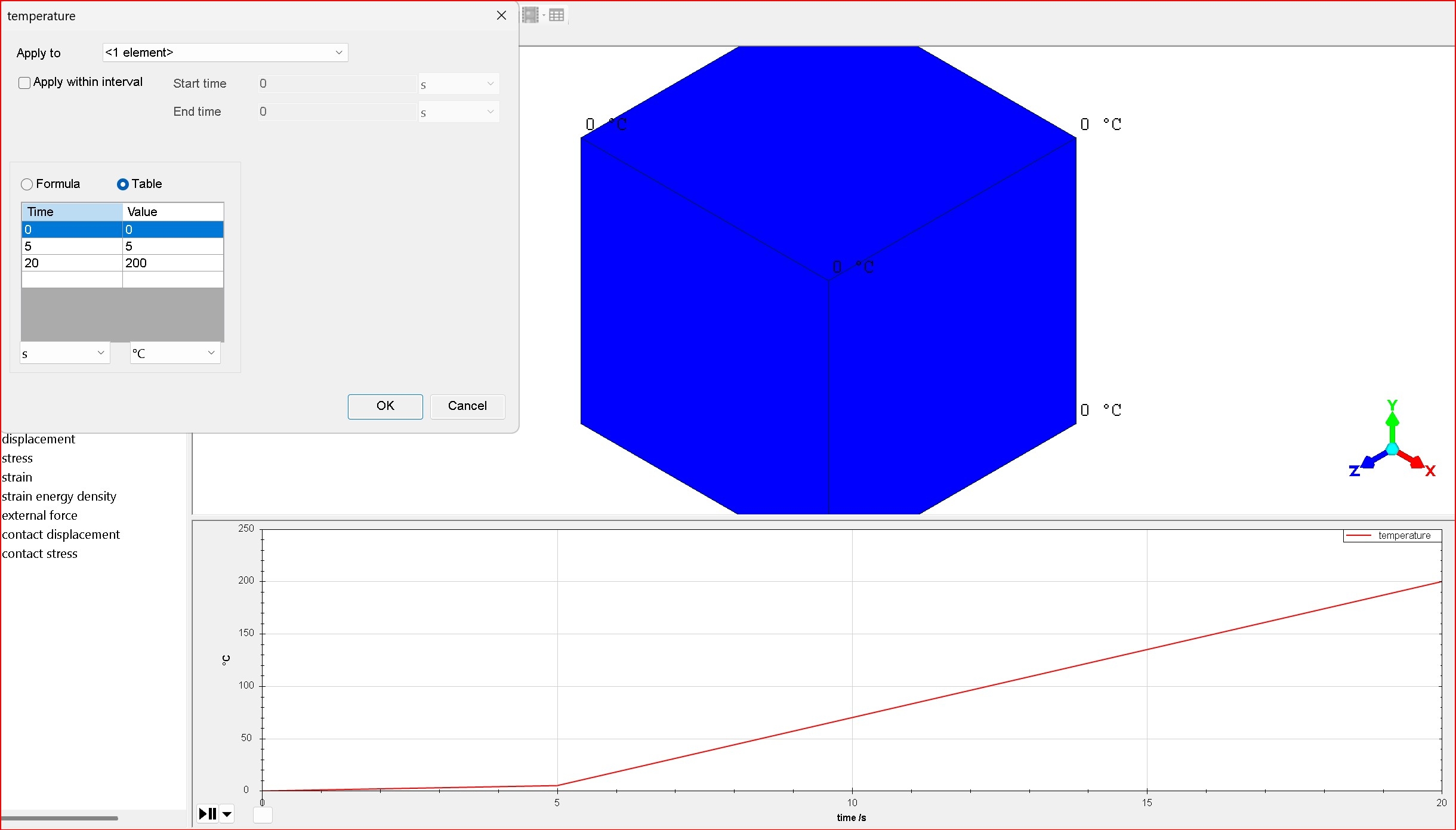
Task: Enable the Apply within interval checkbox
Action: 24,83
